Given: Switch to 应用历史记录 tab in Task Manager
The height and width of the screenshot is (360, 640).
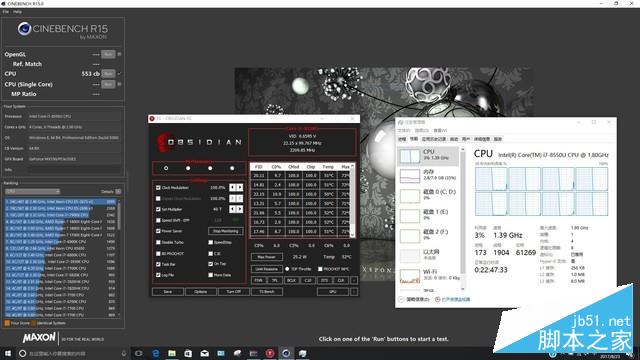Looking at the screenshot, I should click(434, 139).
